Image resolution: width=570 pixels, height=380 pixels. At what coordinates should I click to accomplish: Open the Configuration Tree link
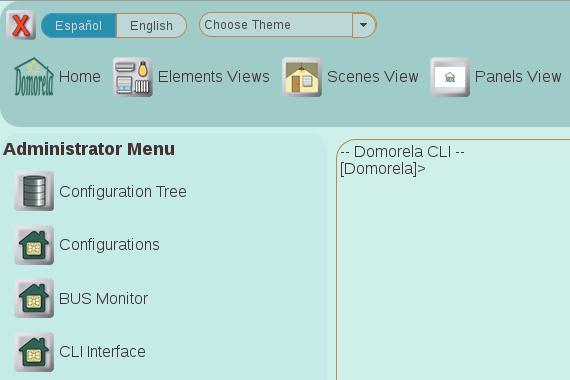(x=123, y=192)
